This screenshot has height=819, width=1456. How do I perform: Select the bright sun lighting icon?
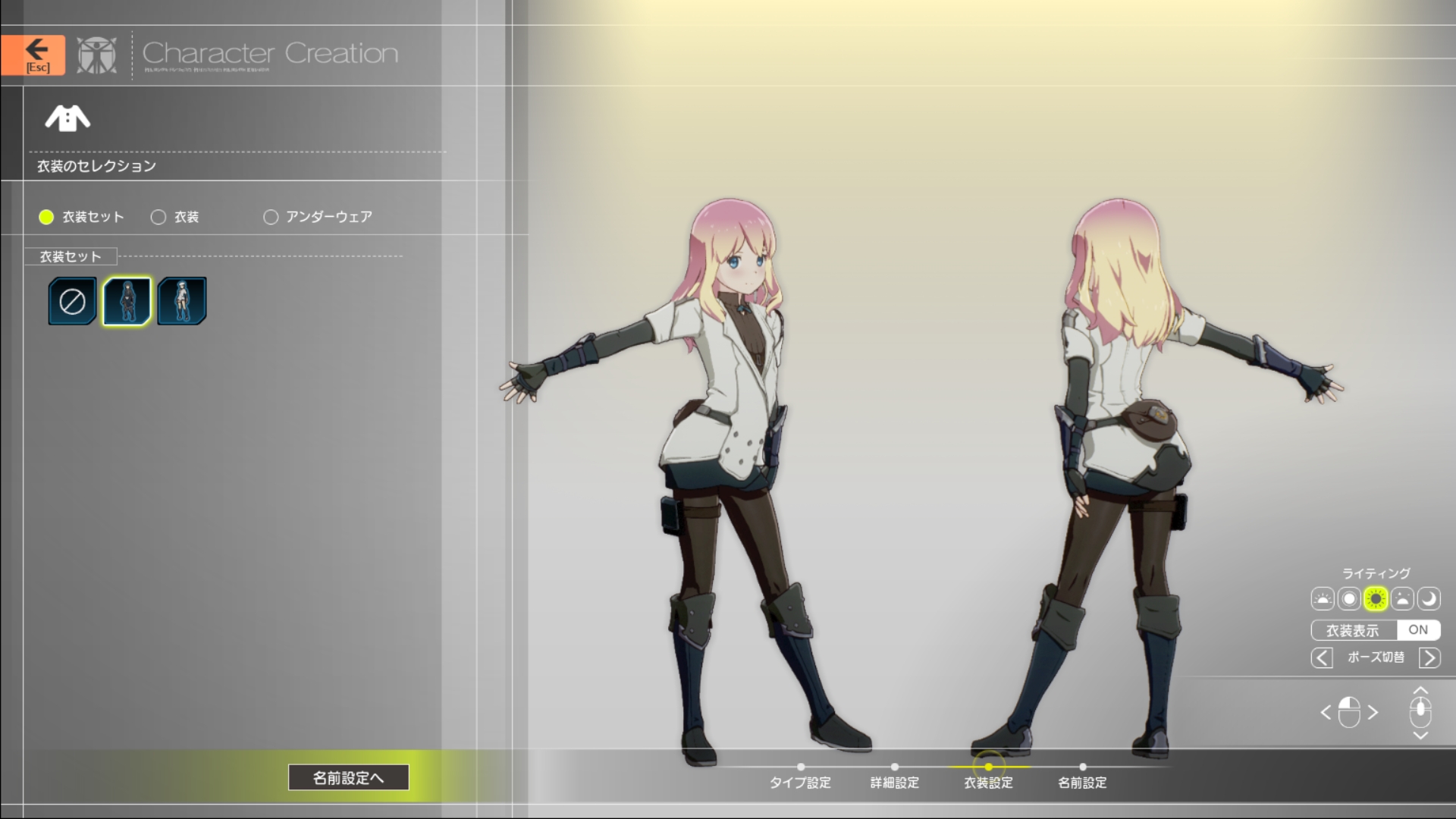pyautogui.click(x=1376, y=599)
